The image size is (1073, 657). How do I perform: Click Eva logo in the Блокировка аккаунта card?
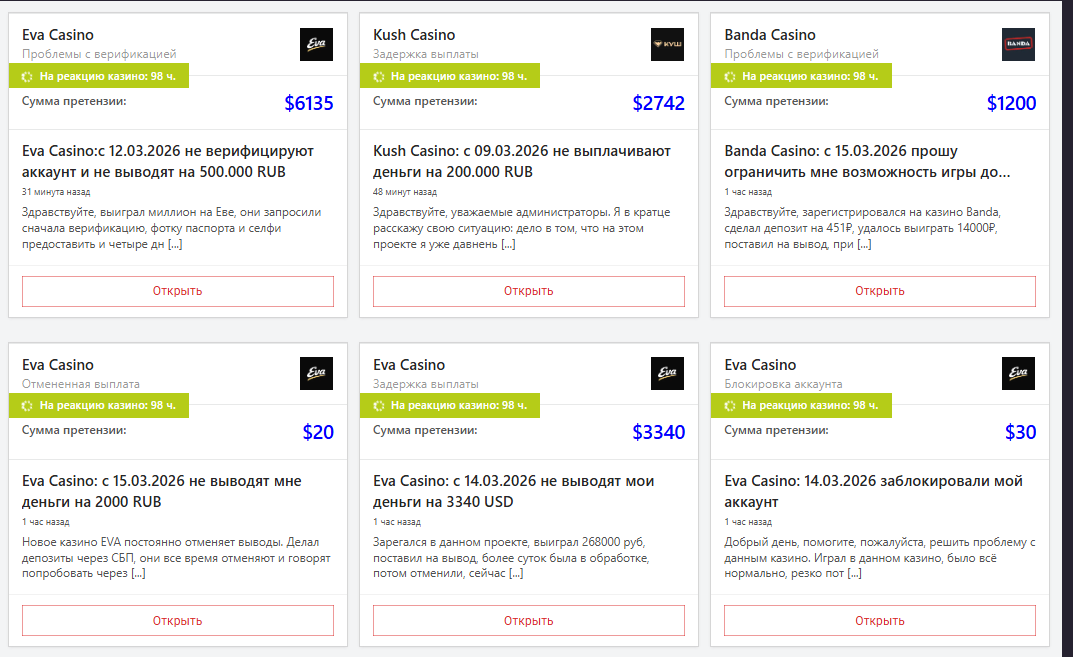(1018, 374)
